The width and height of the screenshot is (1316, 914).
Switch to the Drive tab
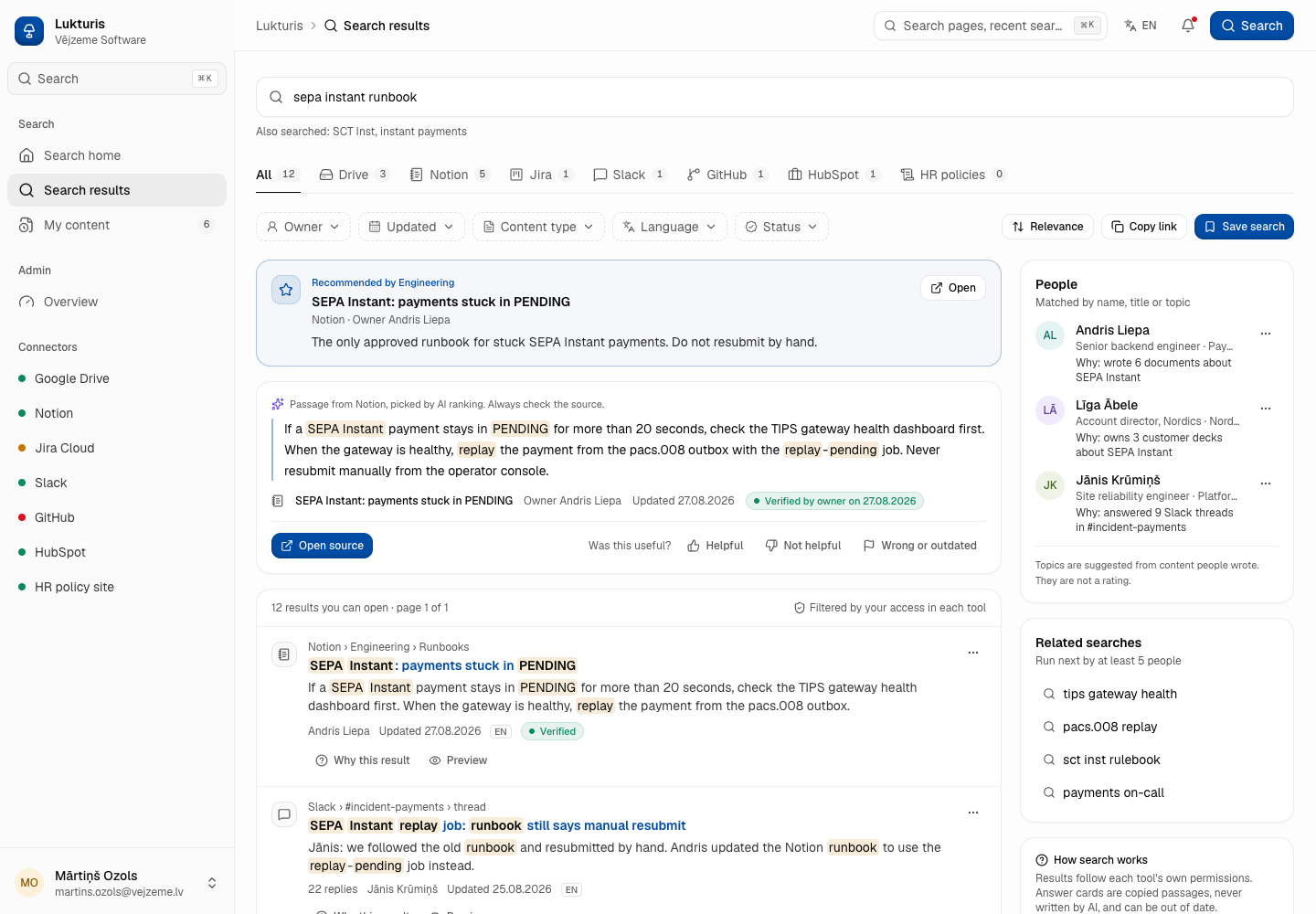click(x=354, y=175)
